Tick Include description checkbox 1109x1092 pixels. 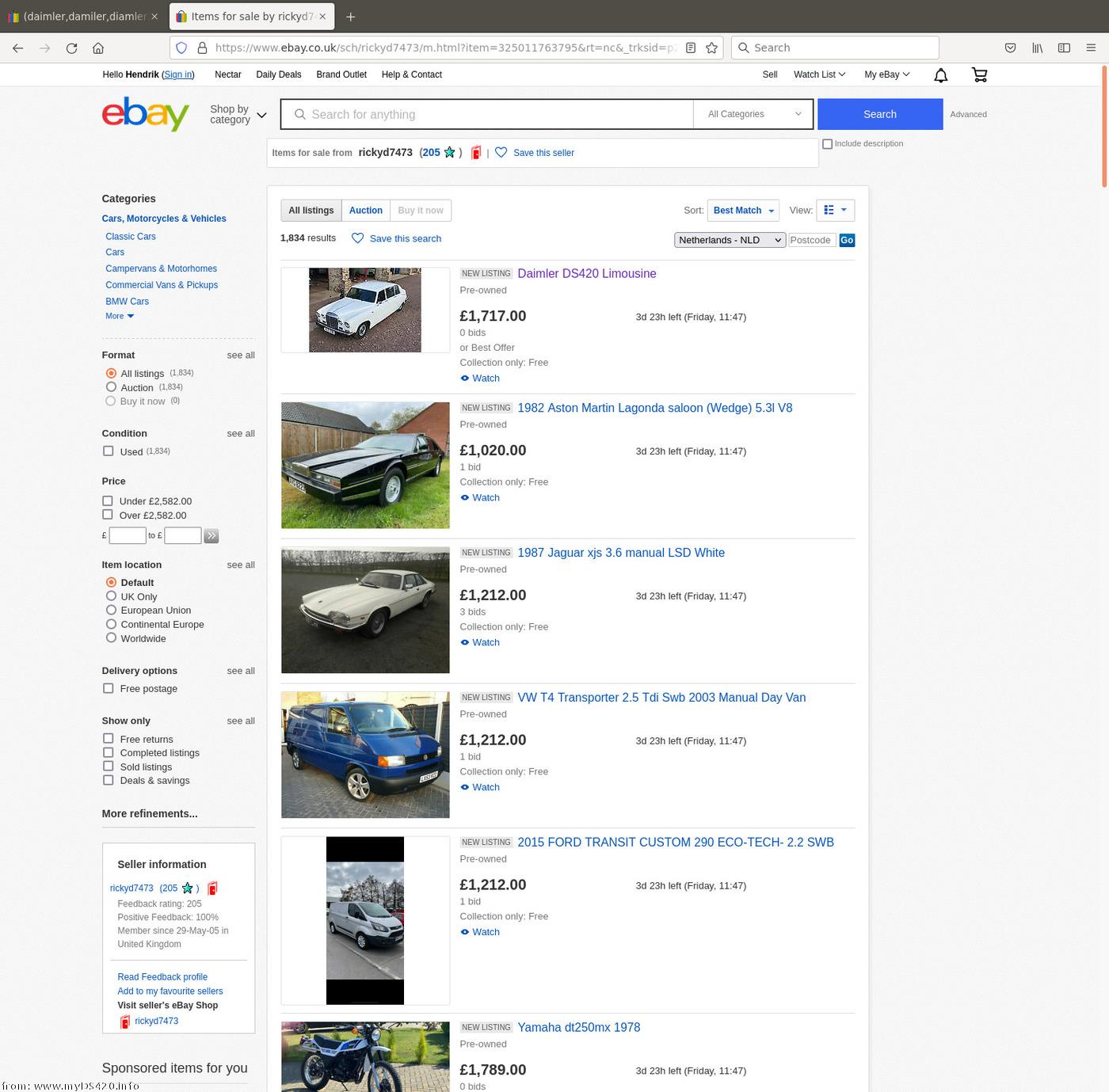(827, 144)
